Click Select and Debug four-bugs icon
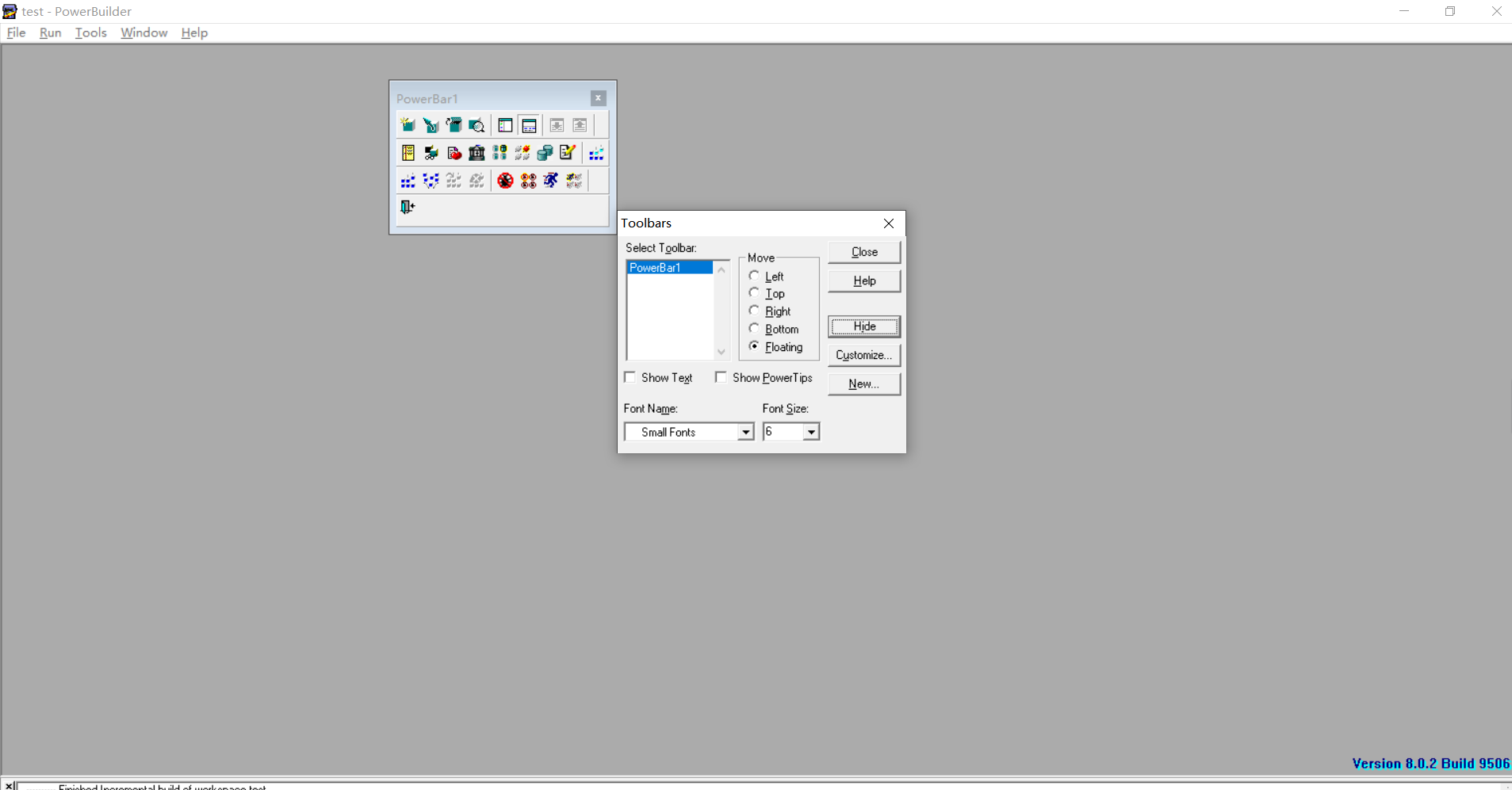Screen dimensions: 1512x790 528,181
